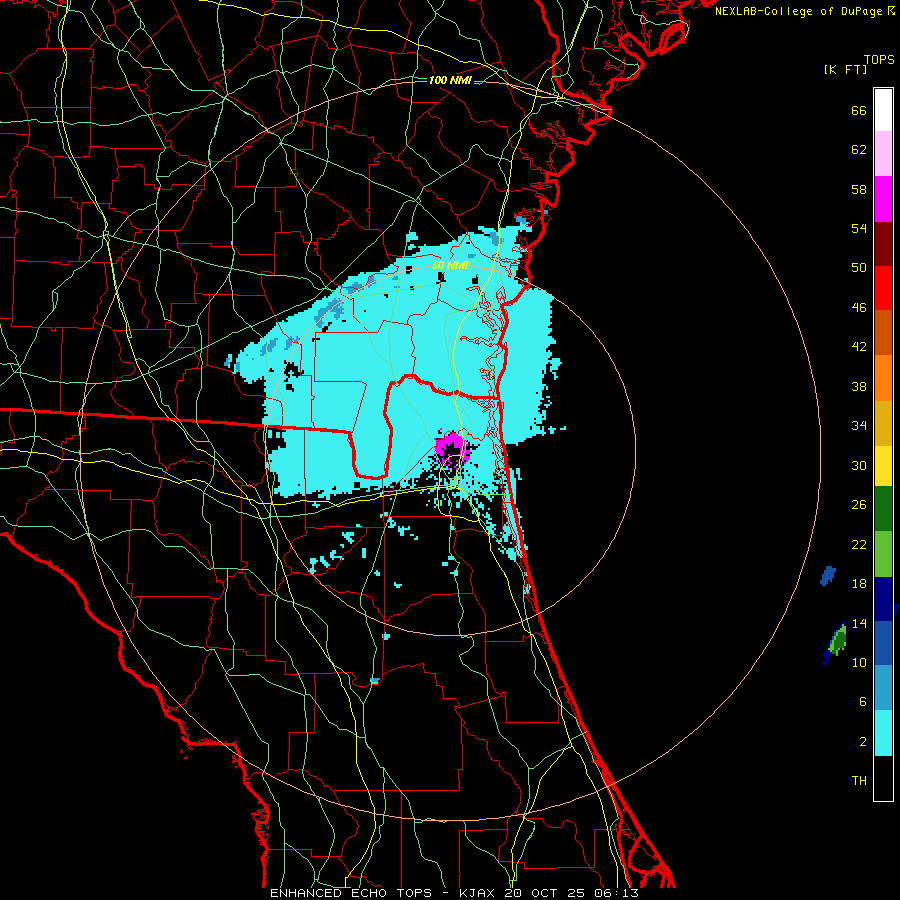The image size is (900, 900).
Task: Click the dark red 54 K FT legend swatch
Action: tap(883, 243)
